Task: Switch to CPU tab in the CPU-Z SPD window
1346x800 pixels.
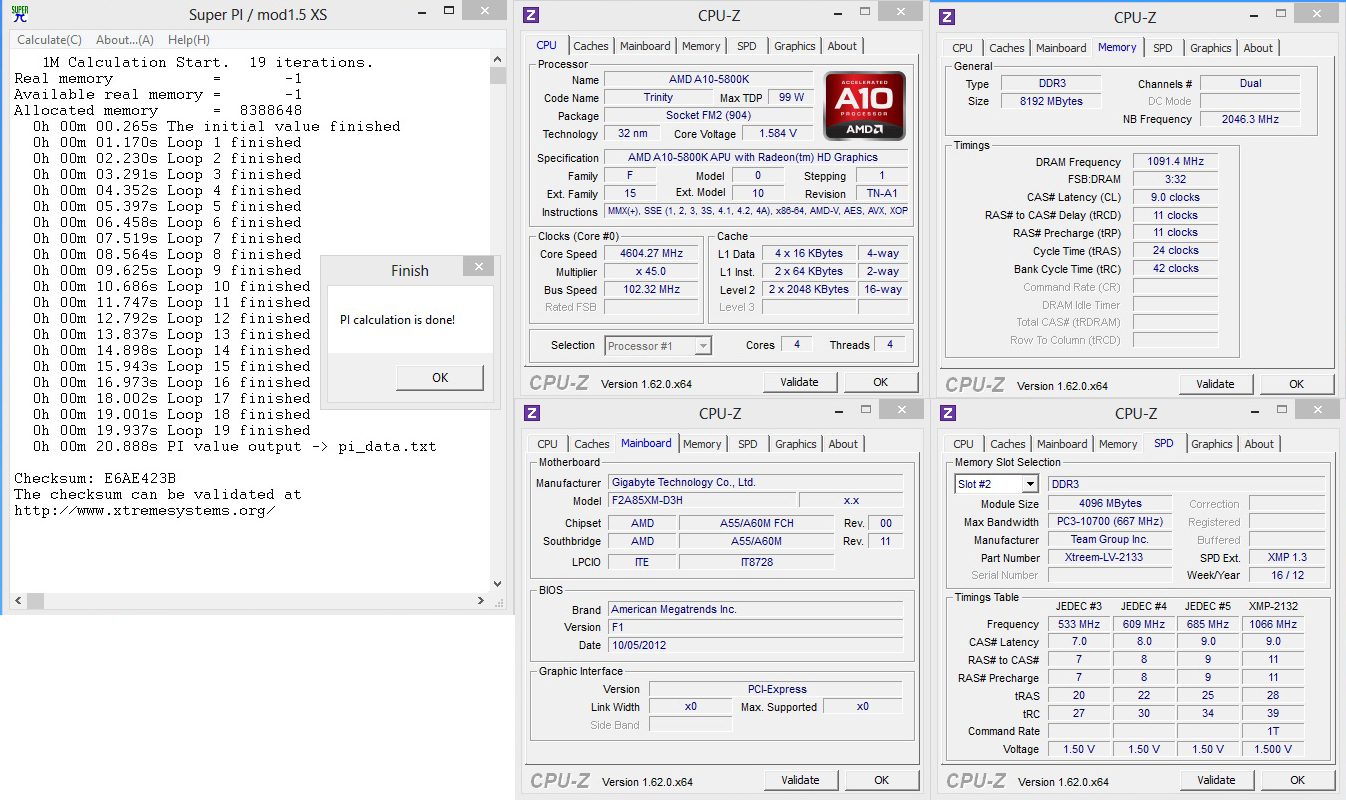Action: click(x=964, y=444)
